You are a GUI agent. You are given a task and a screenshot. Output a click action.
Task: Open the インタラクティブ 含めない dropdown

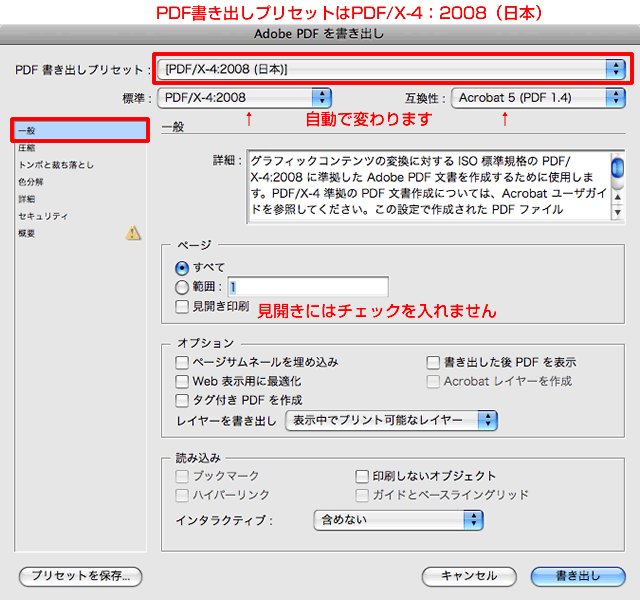click(x=397, y=520)
